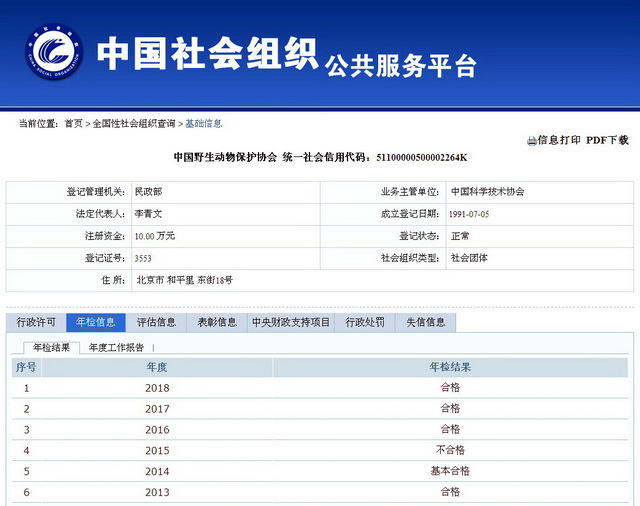The height and width of the screenshot is (506, 640).
Task: Switch to the 行政许可 tab
Action: point(36,322)
